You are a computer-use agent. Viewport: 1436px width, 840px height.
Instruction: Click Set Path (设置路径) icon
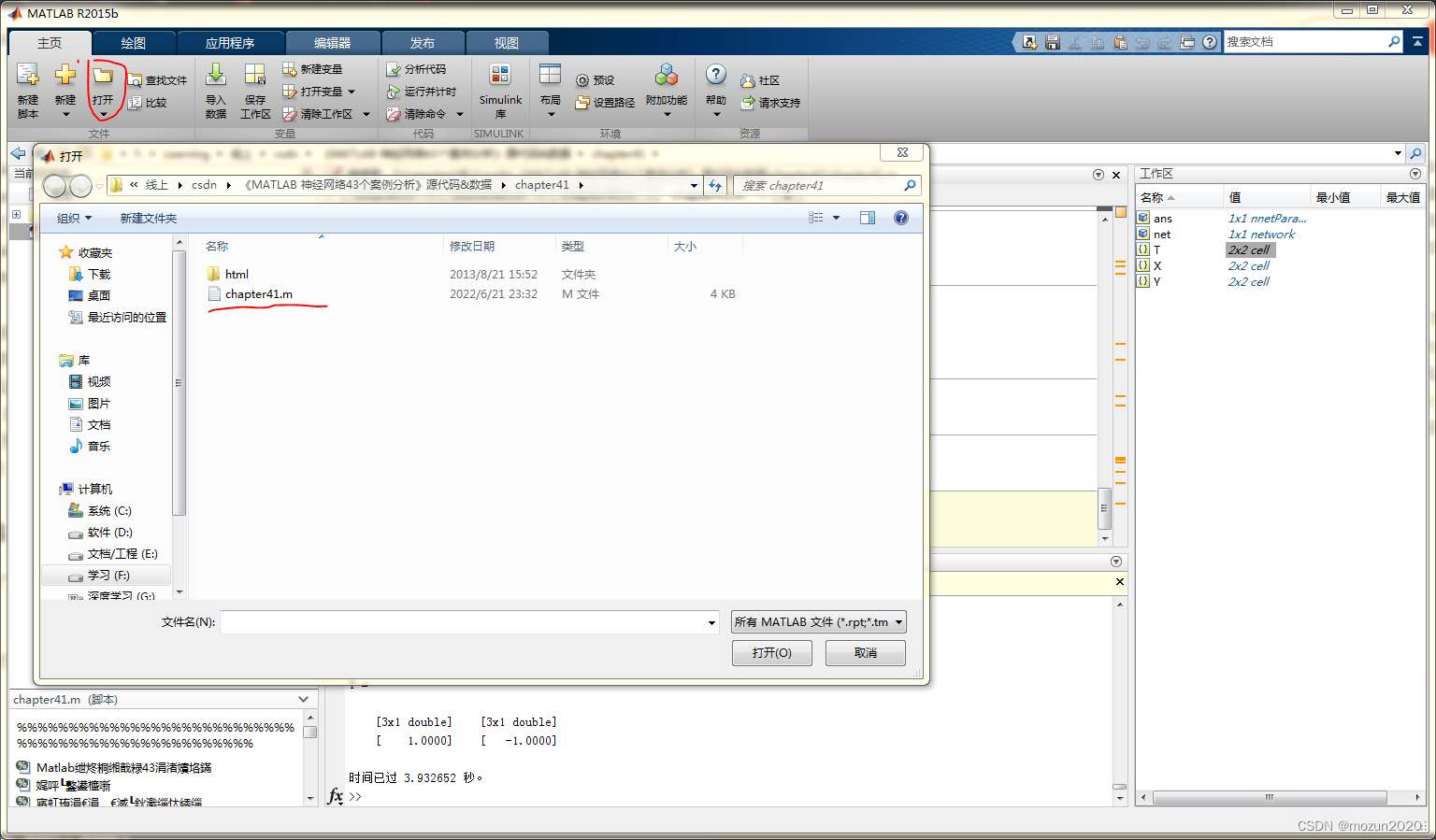click(582, 103)
